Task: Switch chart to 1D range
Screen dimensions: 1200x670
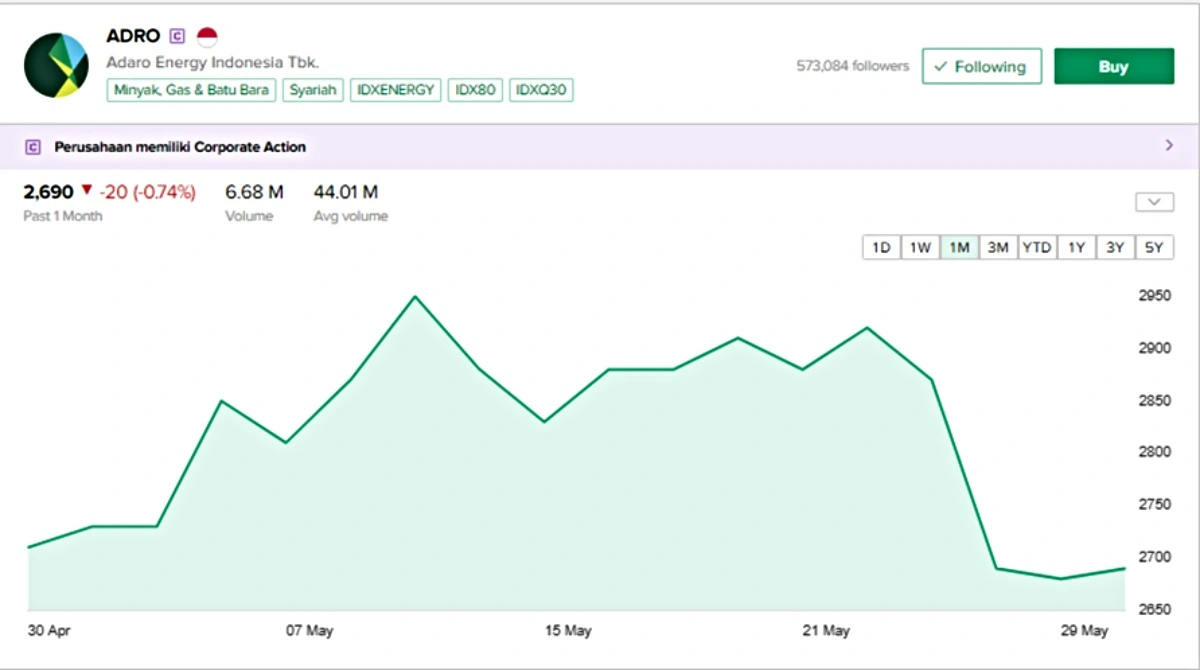Action: pos(882,247)
